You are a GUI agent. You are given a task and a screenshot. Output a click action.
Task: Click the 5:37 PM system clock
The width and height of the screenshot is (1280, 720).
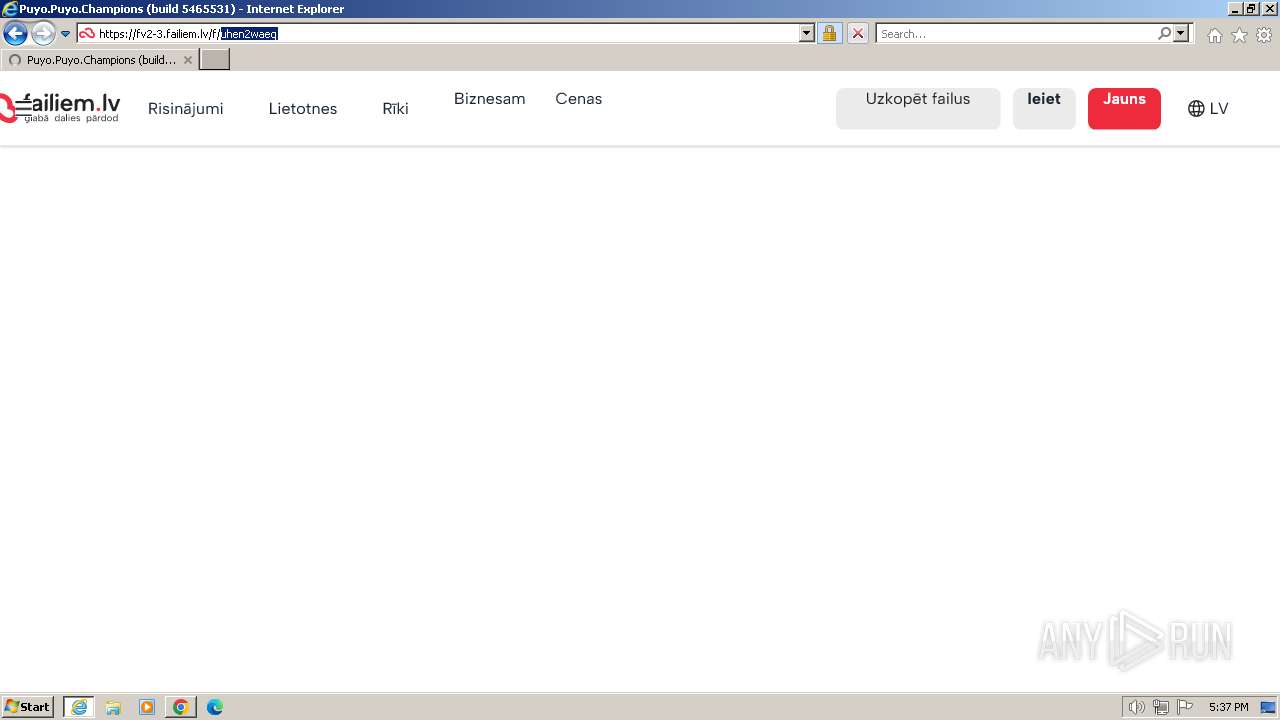1228,707
